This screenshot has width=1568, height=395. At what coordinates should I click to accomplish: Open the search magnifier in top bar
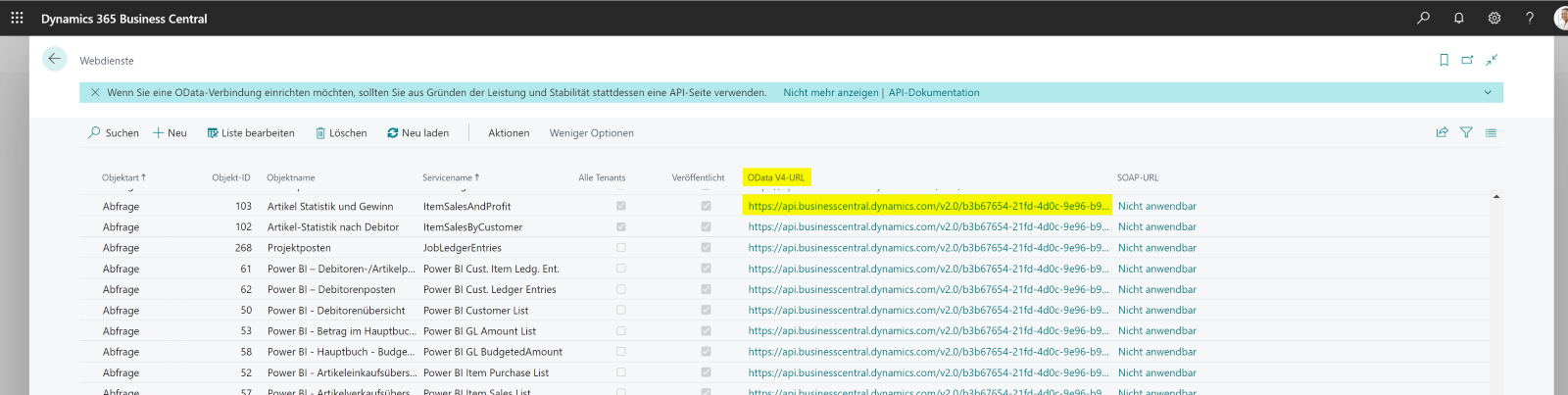(x=1423, y=18)
